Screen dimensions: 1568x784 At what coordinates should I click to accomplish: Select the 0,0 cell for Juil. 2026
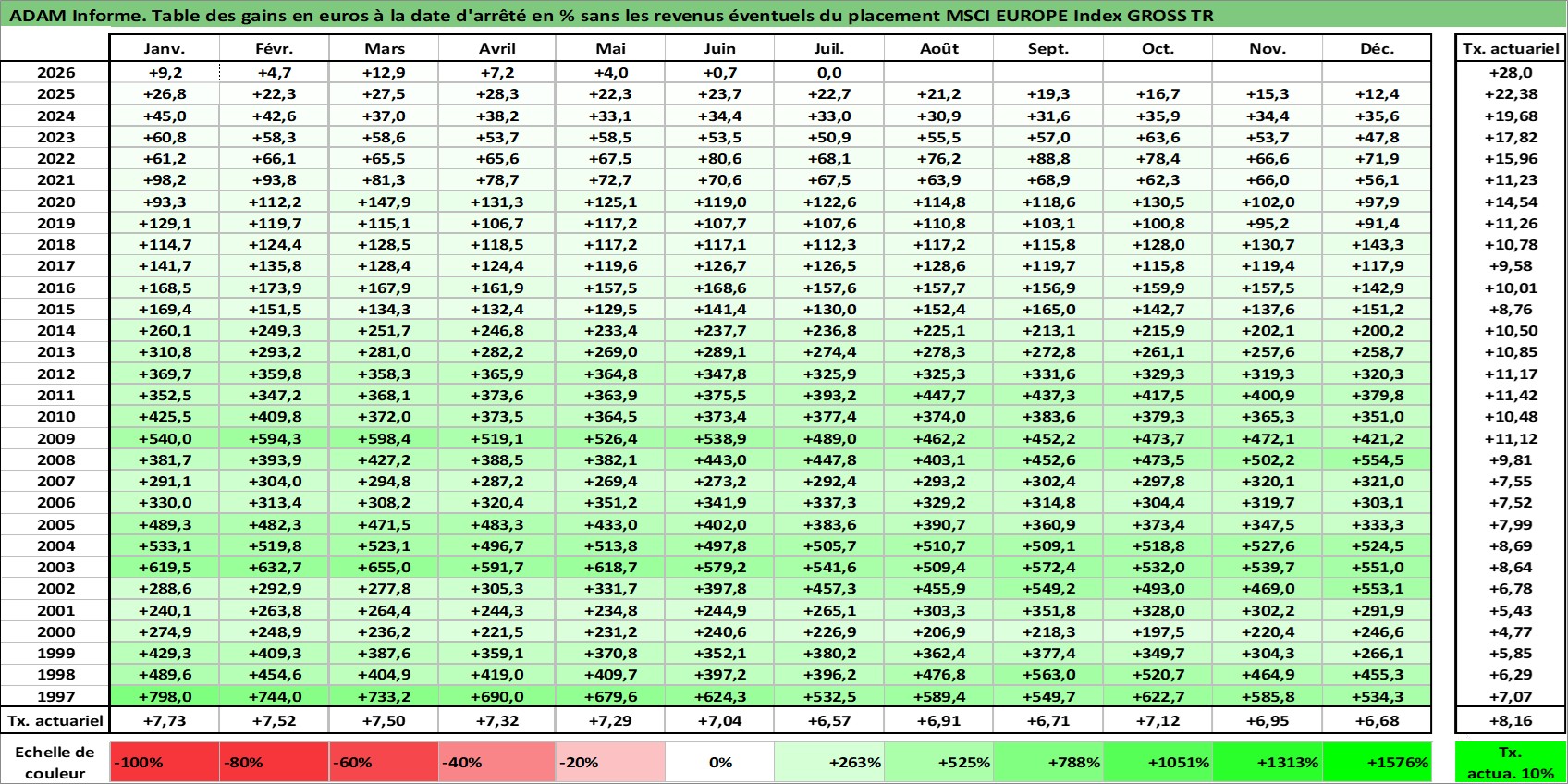pos(829,72)
